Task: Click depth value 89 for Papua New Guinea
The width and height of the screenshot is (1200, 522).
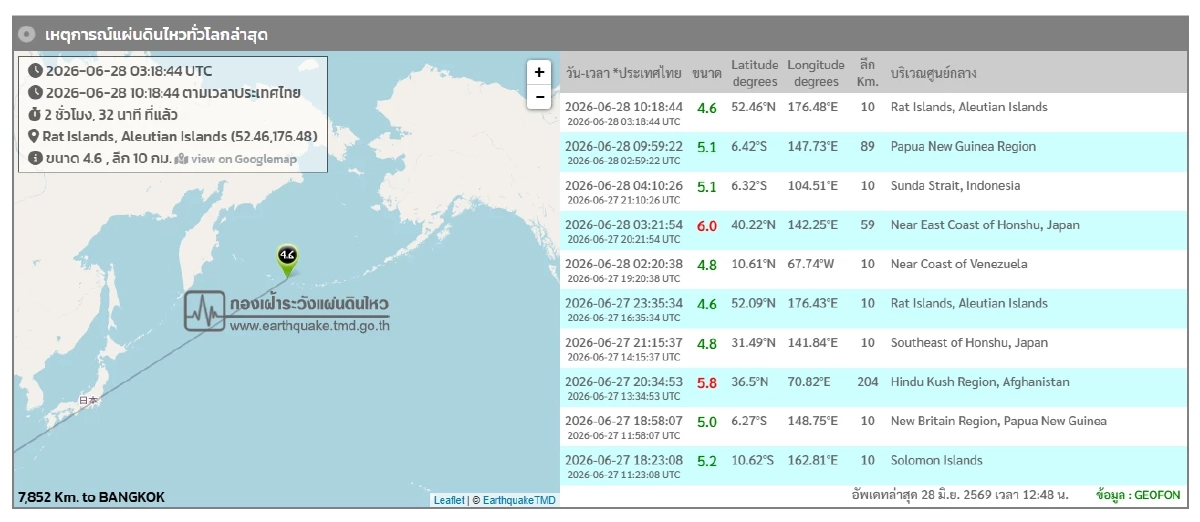Action: [x=867, y=146]
